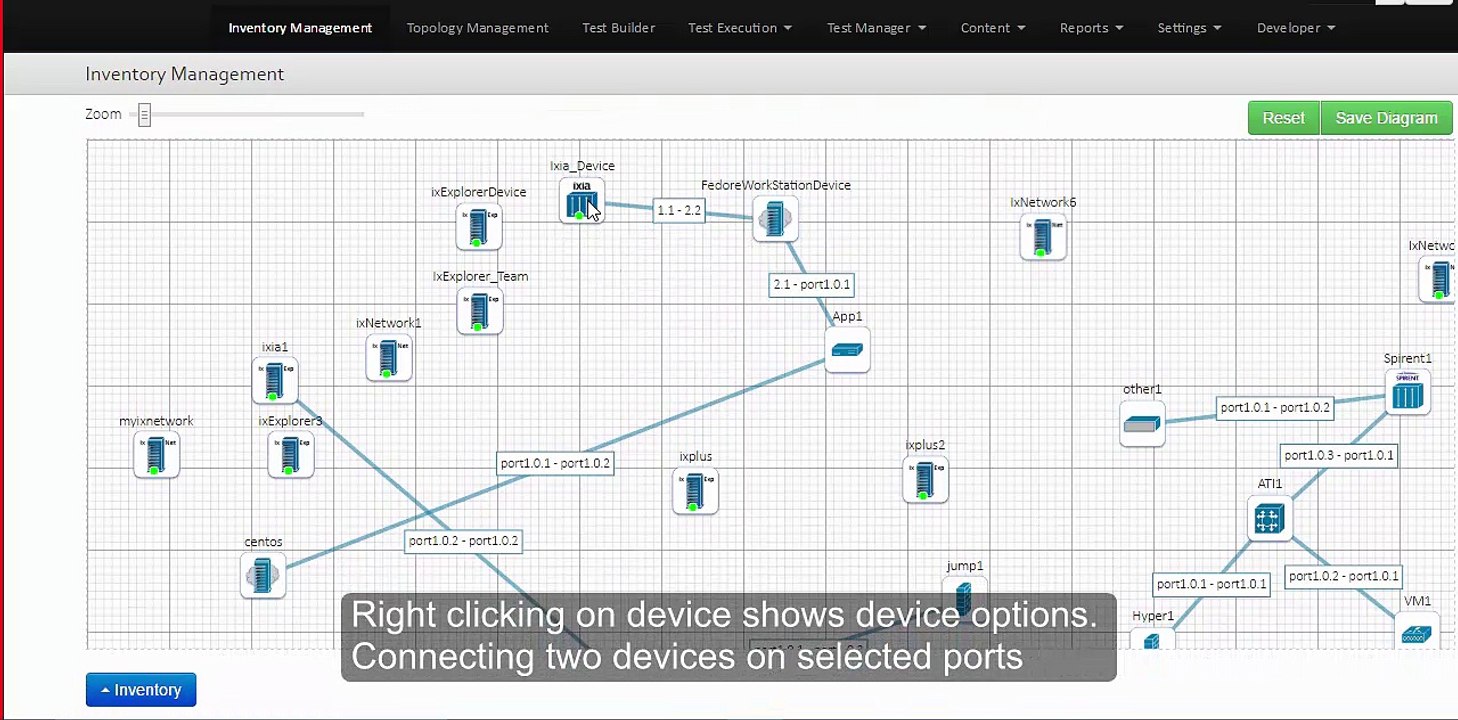Viewport: 1458px width, 720px height.
Task: Select the centos workstation icon
Action: coord(263,576)
